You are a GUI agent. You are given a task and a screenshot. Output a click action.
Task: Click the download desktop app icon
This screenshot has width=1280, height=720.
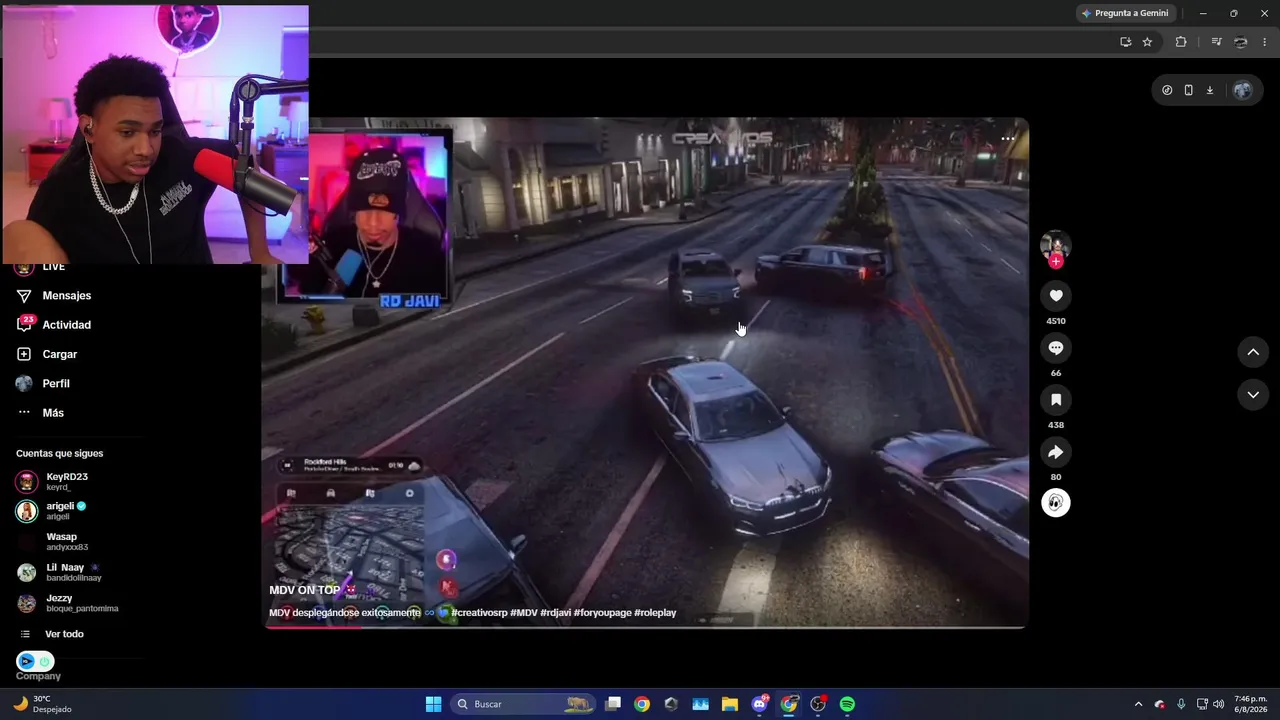point(1209,90)
